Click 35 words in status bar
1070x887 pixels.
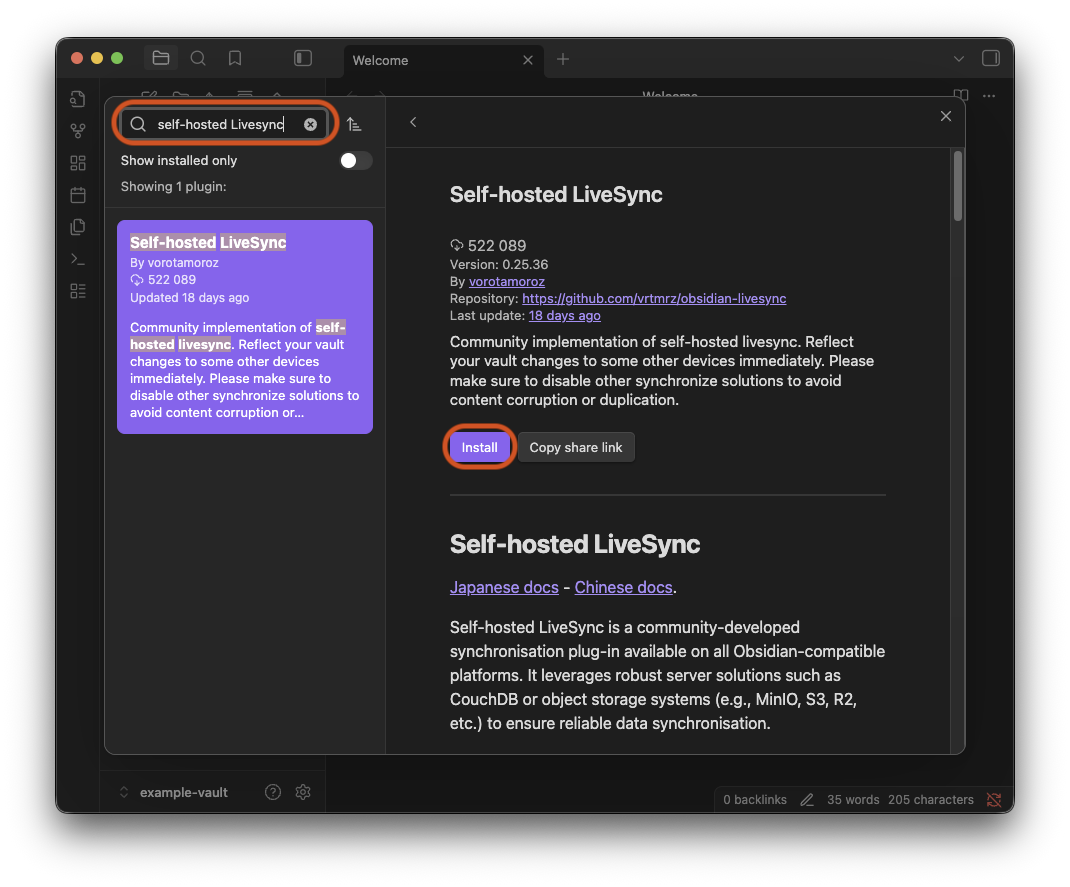tap(853, 799)
